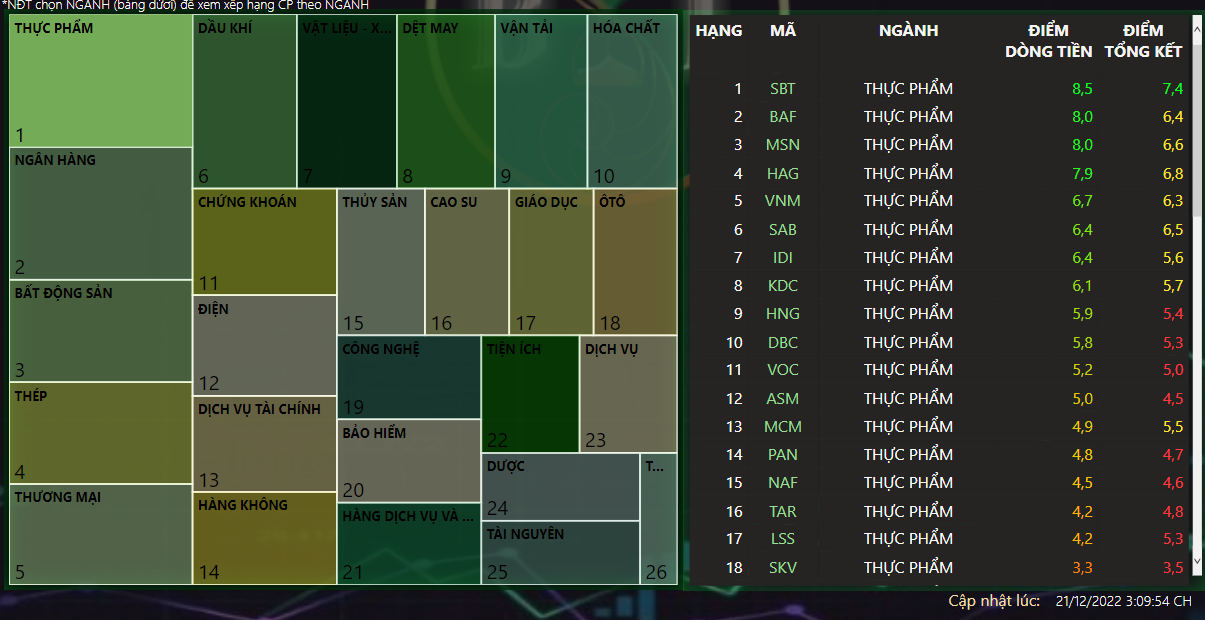Select the DỊCH VỤ TÀI CHÍNH tile
This screenshot has width=1205, height=620.
pos(265,443)
